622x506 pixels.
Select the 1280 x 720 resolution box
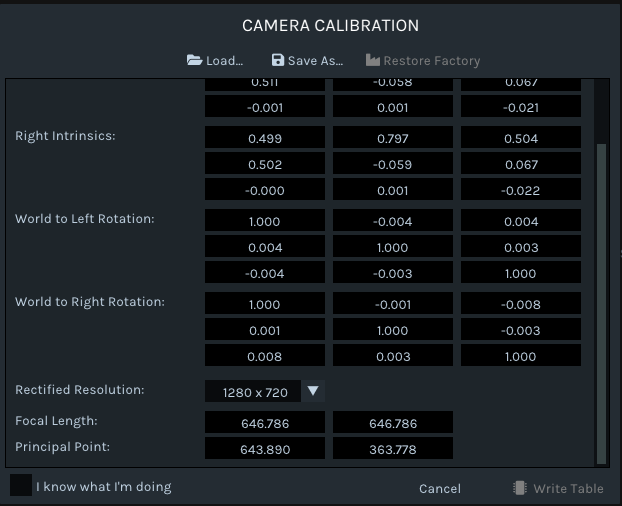(253, 391)
